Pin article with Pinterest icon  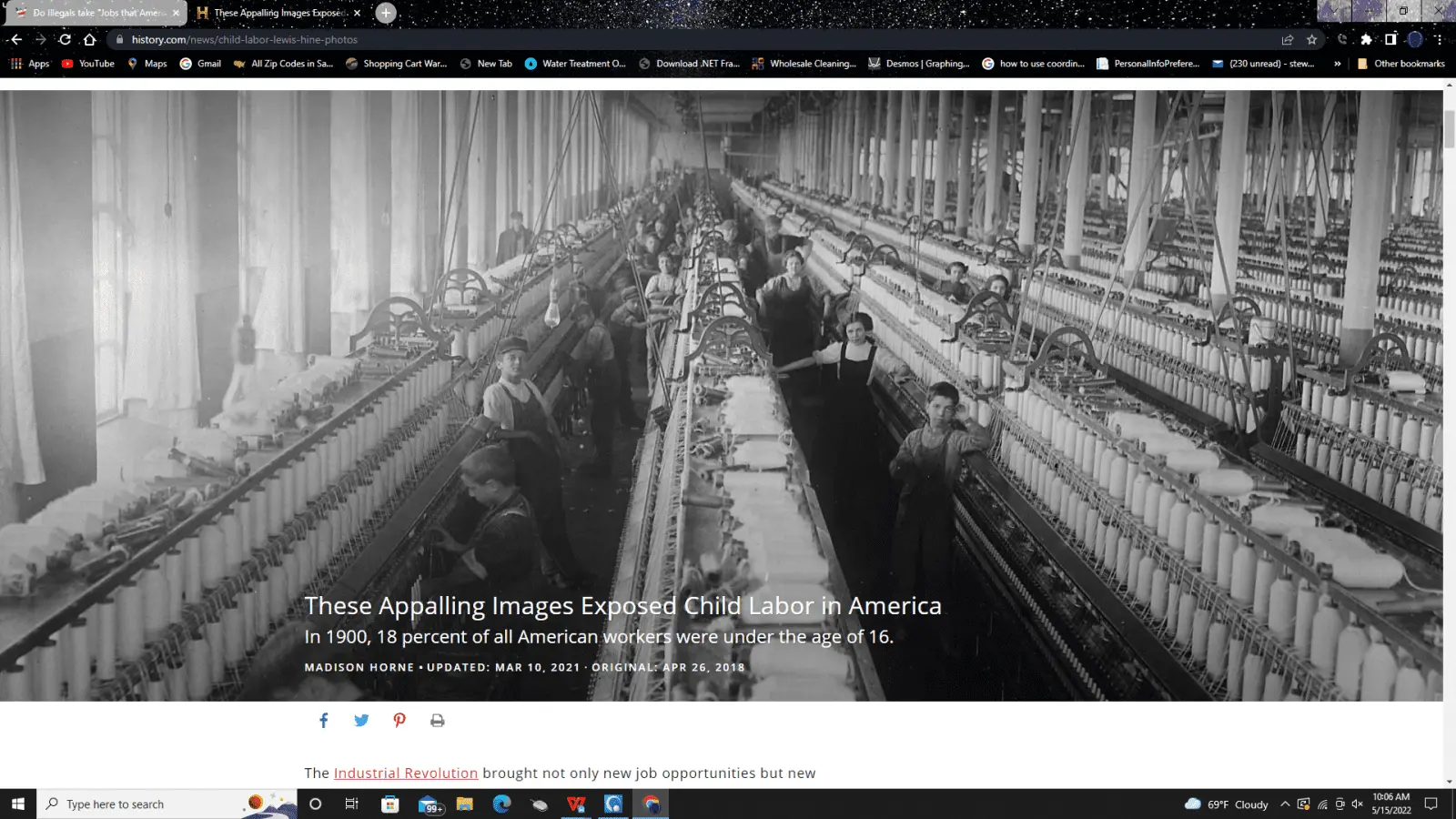click(399, 721)
